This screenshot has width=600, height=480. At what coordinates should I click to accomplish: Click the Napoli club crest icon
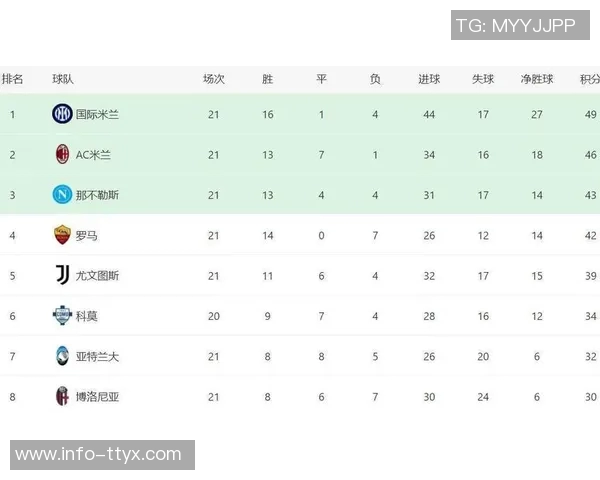[62, 194]
